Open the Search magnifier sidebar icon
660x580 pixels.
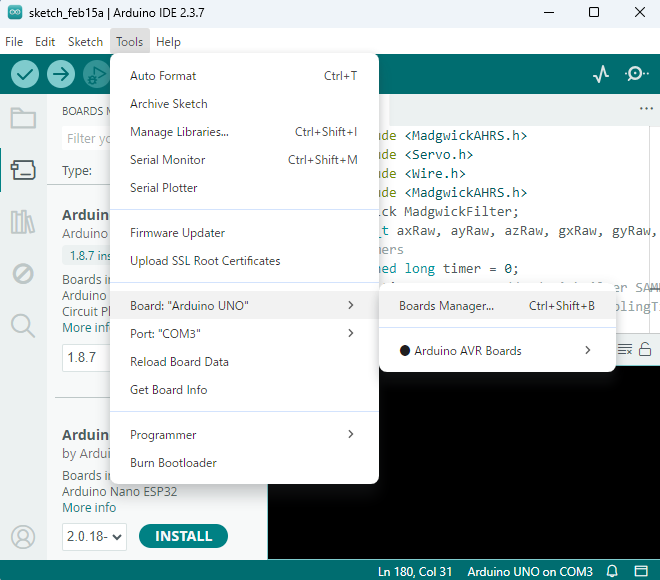click(x=23, y=325)
